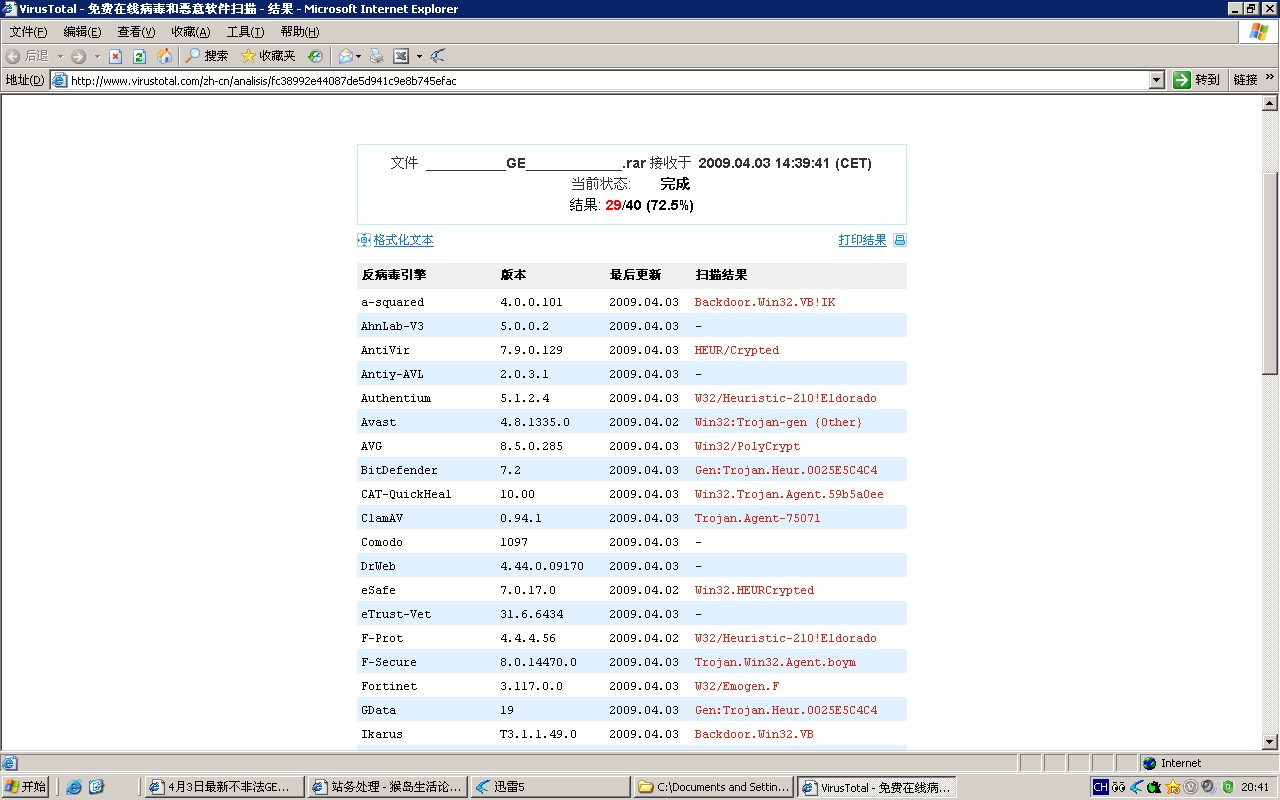The height and width of the screenshot is (800, 1280).
Task: Click the W32/Emogen.F Fortinet result
Action: click(737, 686)
